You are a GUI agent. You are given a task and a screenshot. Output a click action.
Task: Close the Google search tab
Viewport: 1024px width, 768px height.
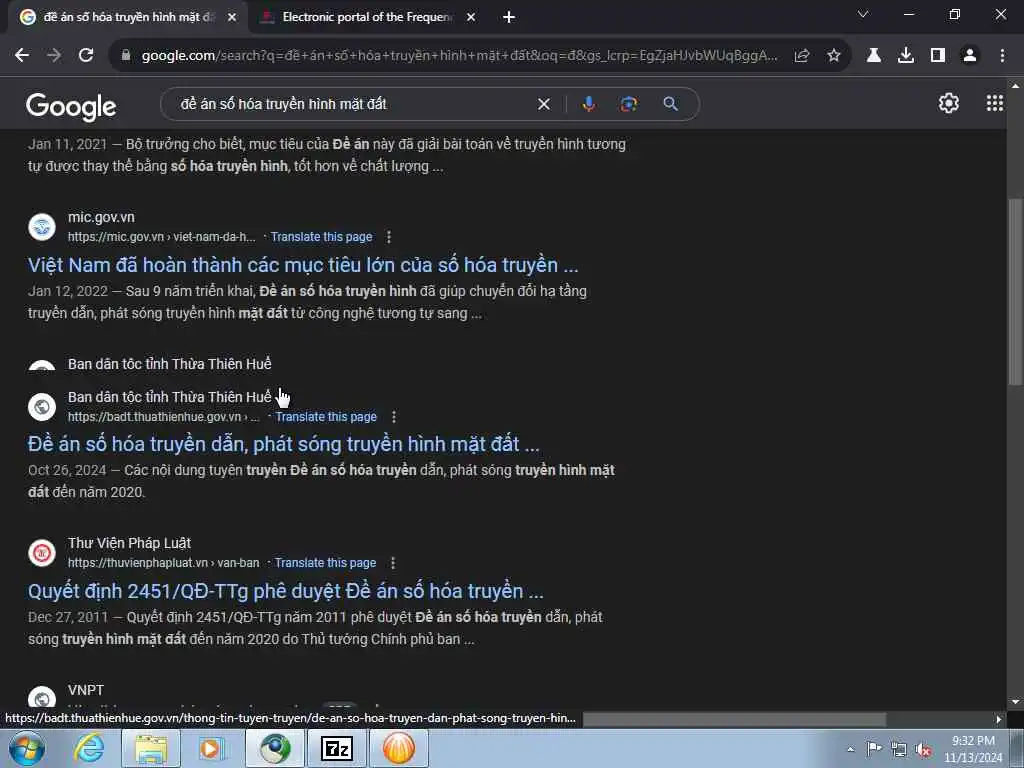pyautogui.click(x=232, y=17)
